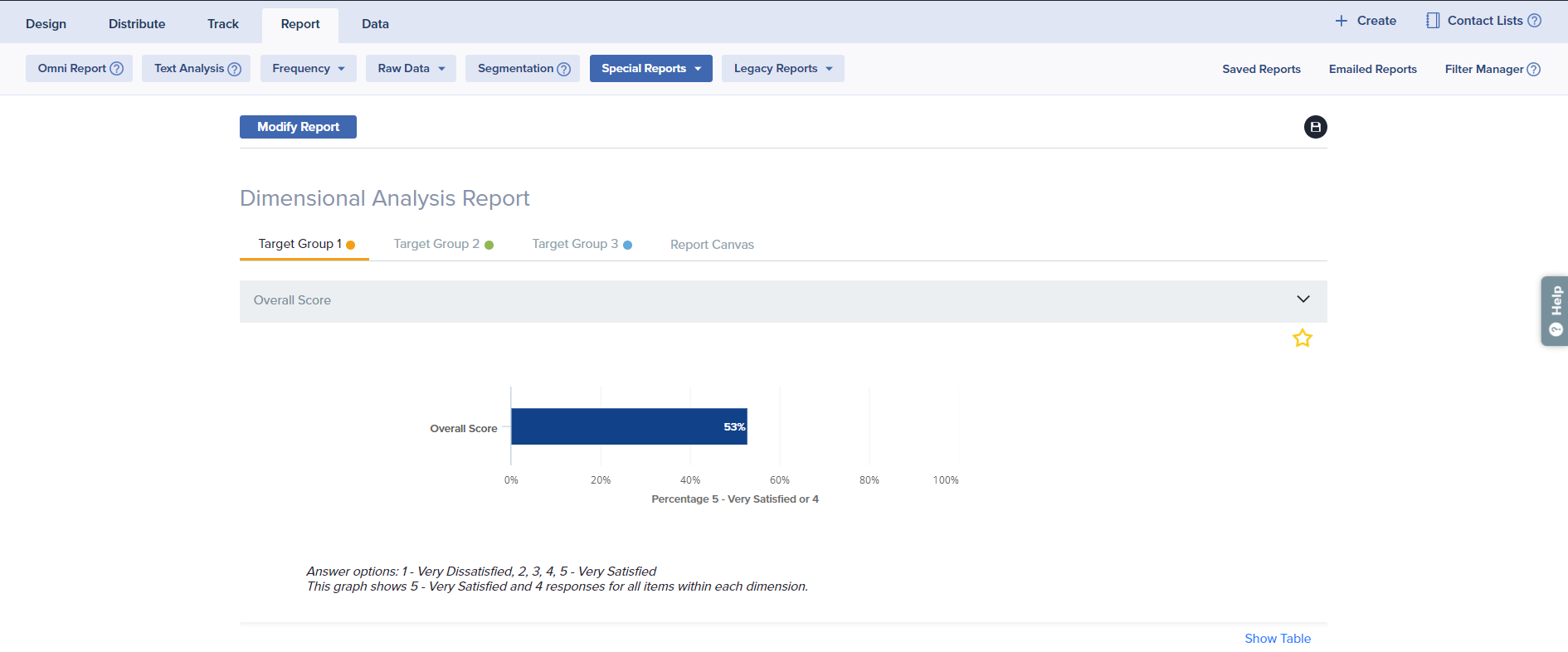
Task: Collapse the Overall Score section chevron
Action: pos(1303,299)
